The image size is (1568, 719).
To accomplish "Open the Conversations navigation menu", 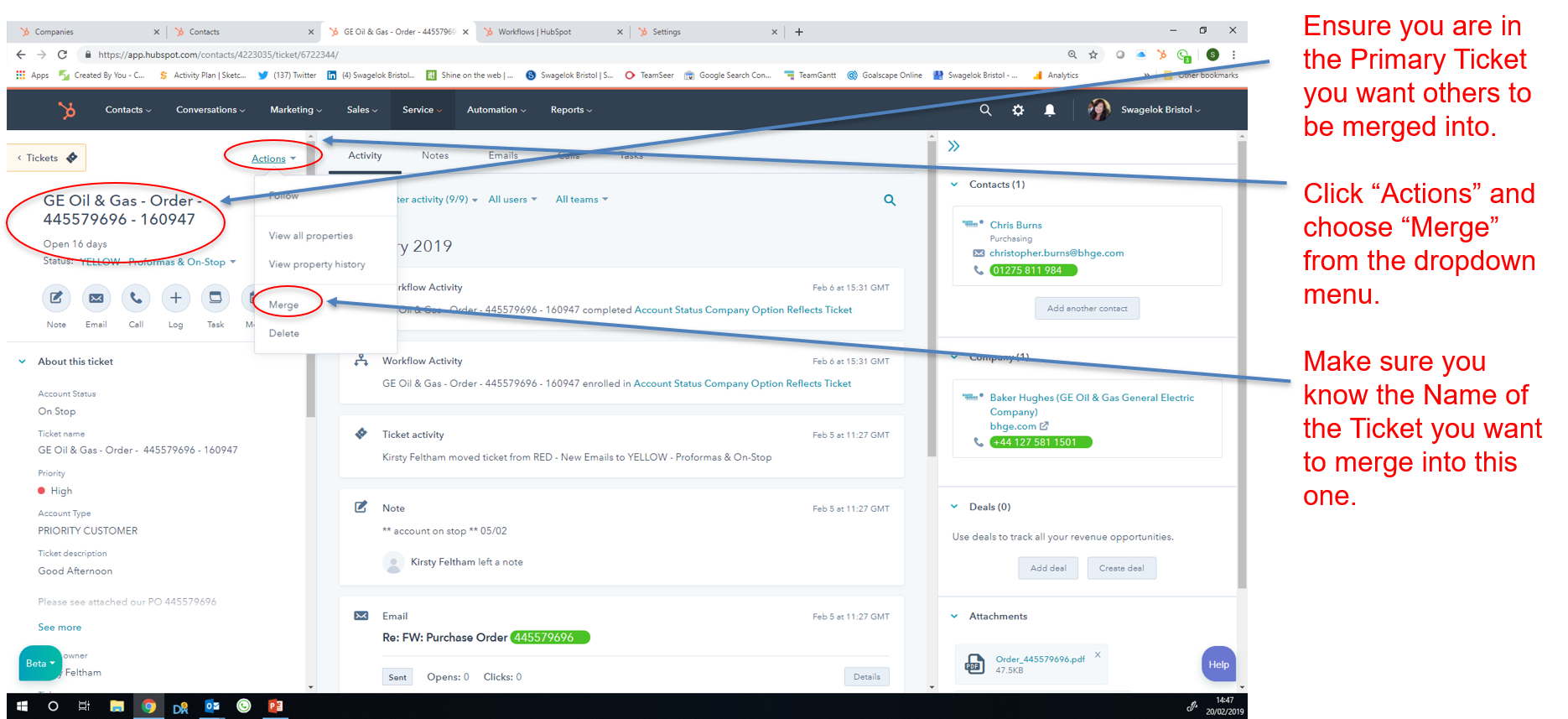I will (210, 110).
